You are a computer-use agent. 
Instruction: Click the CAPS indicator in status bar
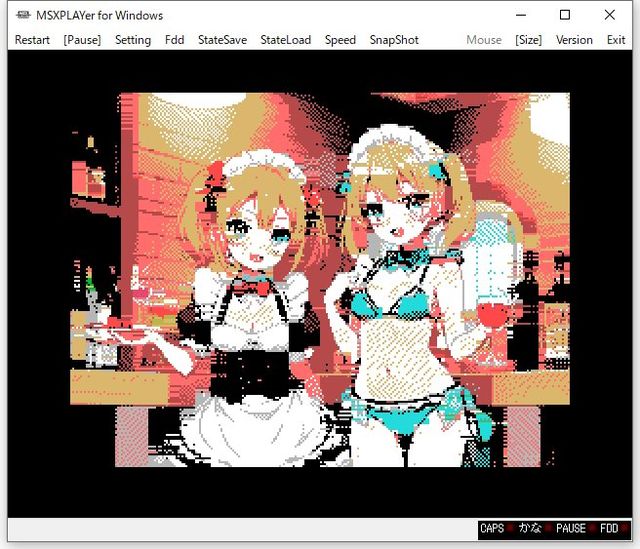[x=495, y=528]
